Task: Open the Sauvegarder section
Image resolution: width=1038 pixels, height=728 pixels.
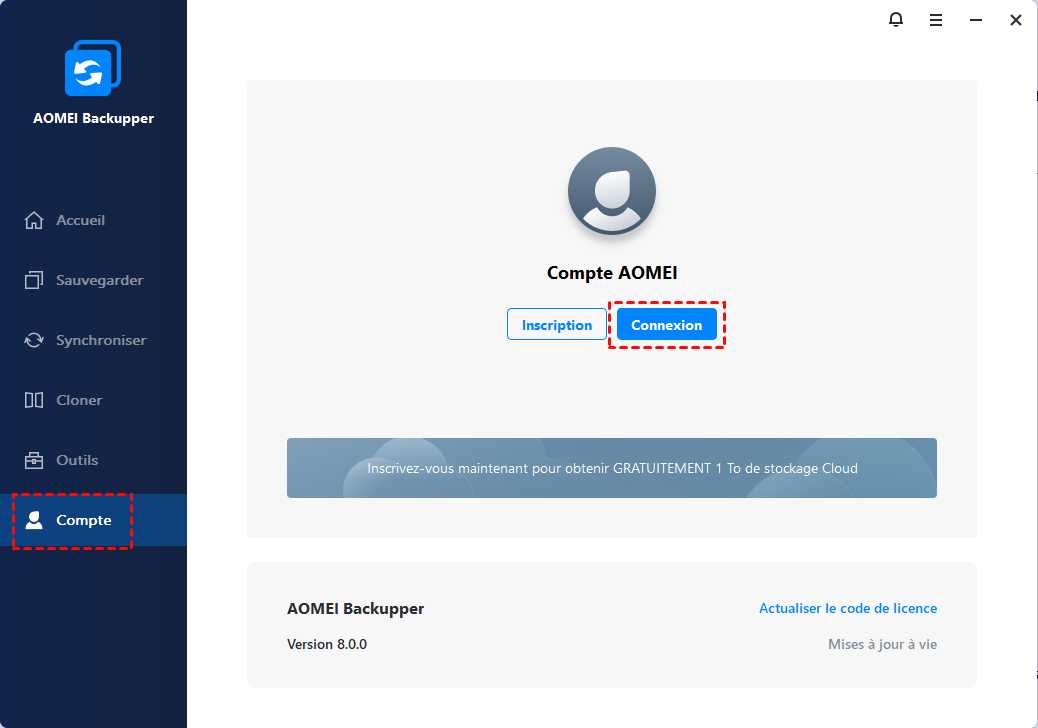Action: (93, 280)
